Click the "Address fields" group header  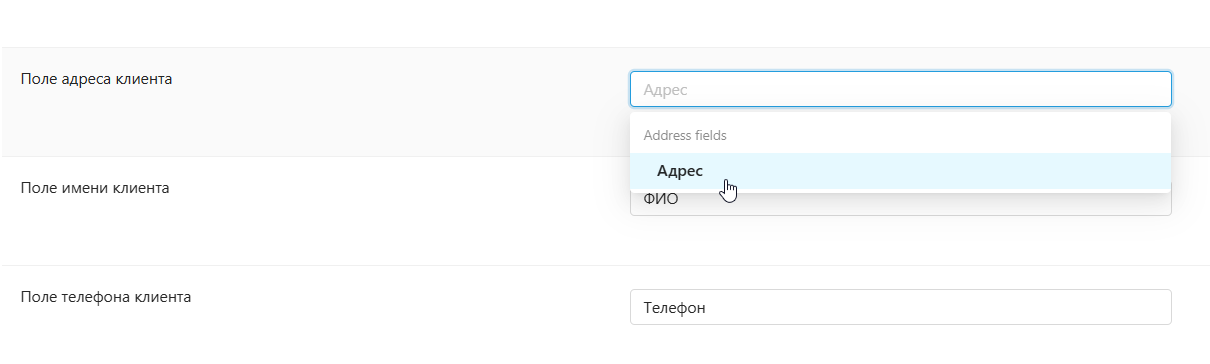pos(685,134)
